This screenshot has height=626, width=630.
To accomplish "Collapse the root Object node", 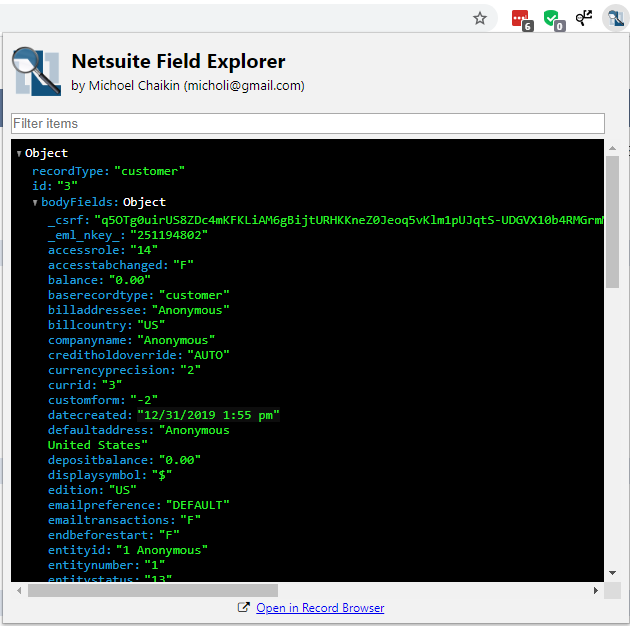I will 19,154.
